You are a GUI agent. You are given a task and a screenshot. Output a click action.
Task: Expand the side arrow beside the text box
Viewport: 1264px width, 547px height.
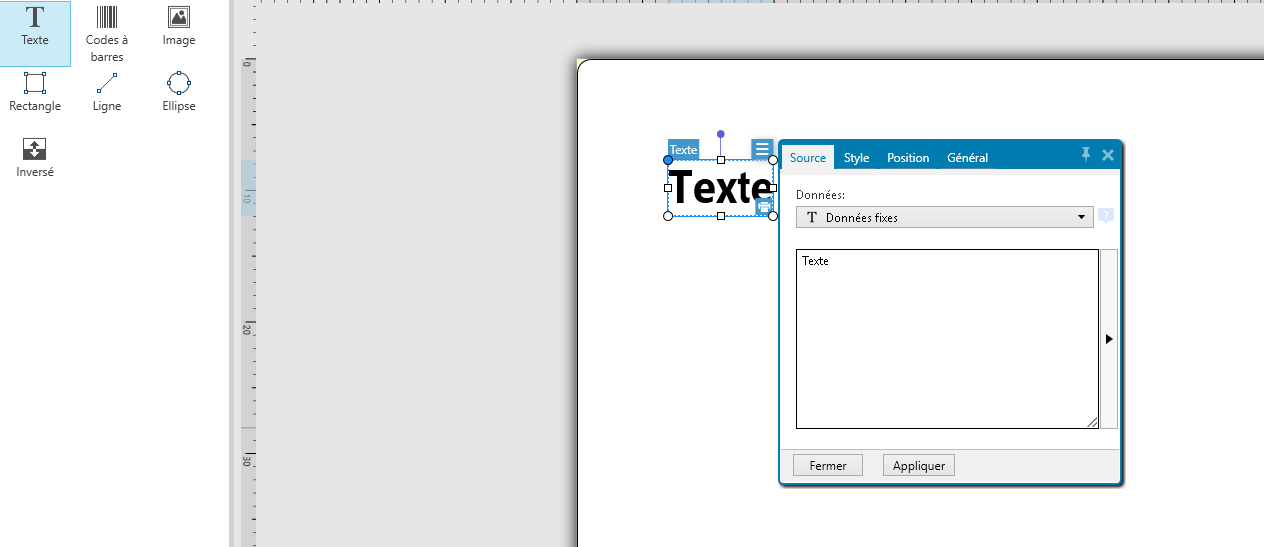tap(1109, 339)
